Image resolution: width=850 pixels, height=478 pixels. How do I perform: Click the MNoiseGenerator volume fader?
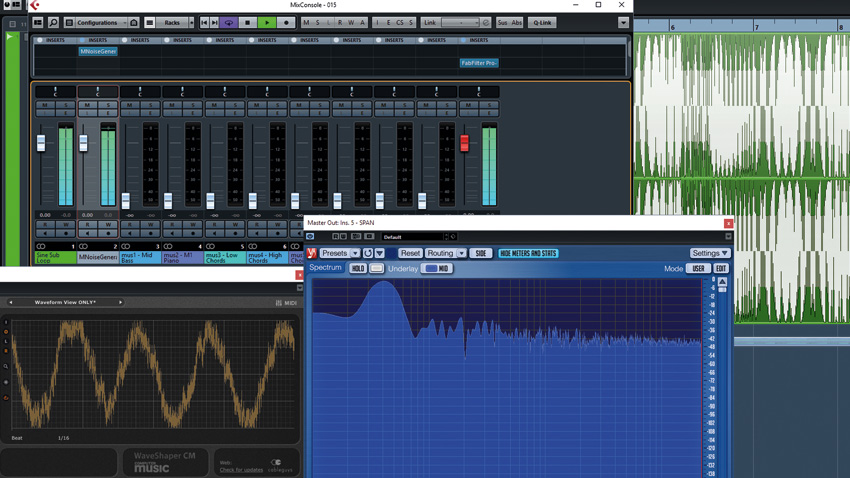pos(83,143)
